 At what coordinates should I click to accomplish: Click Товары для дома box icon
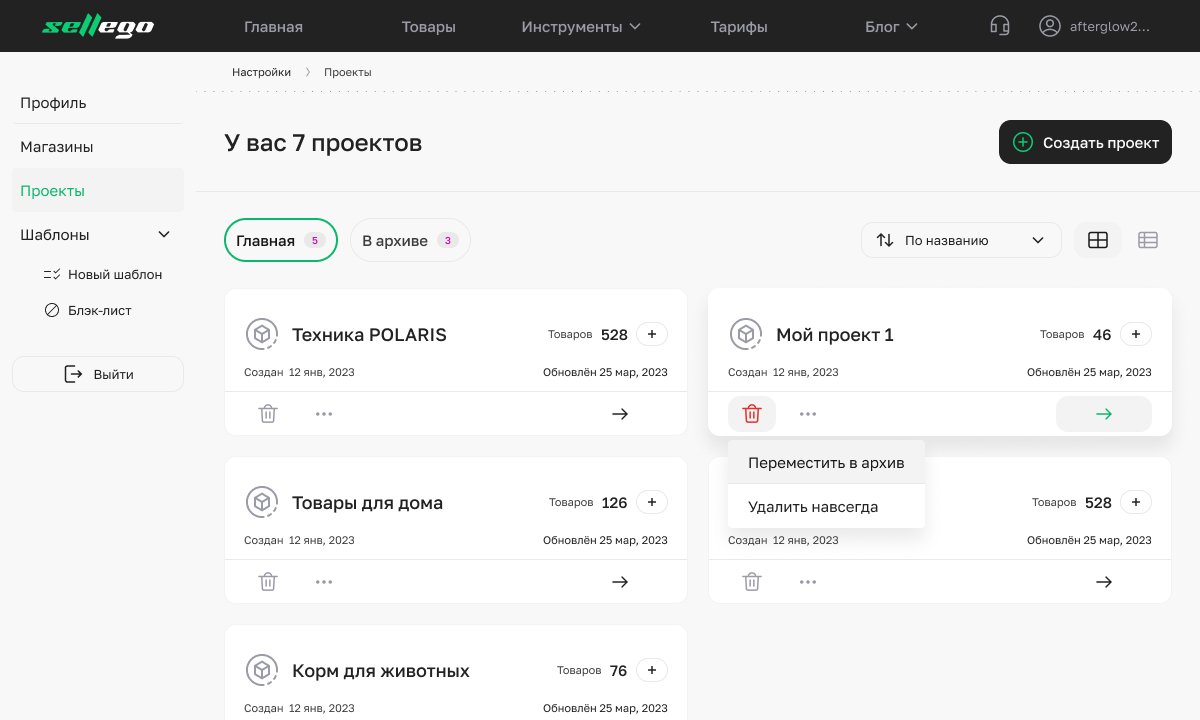click(x=261, y=502)
